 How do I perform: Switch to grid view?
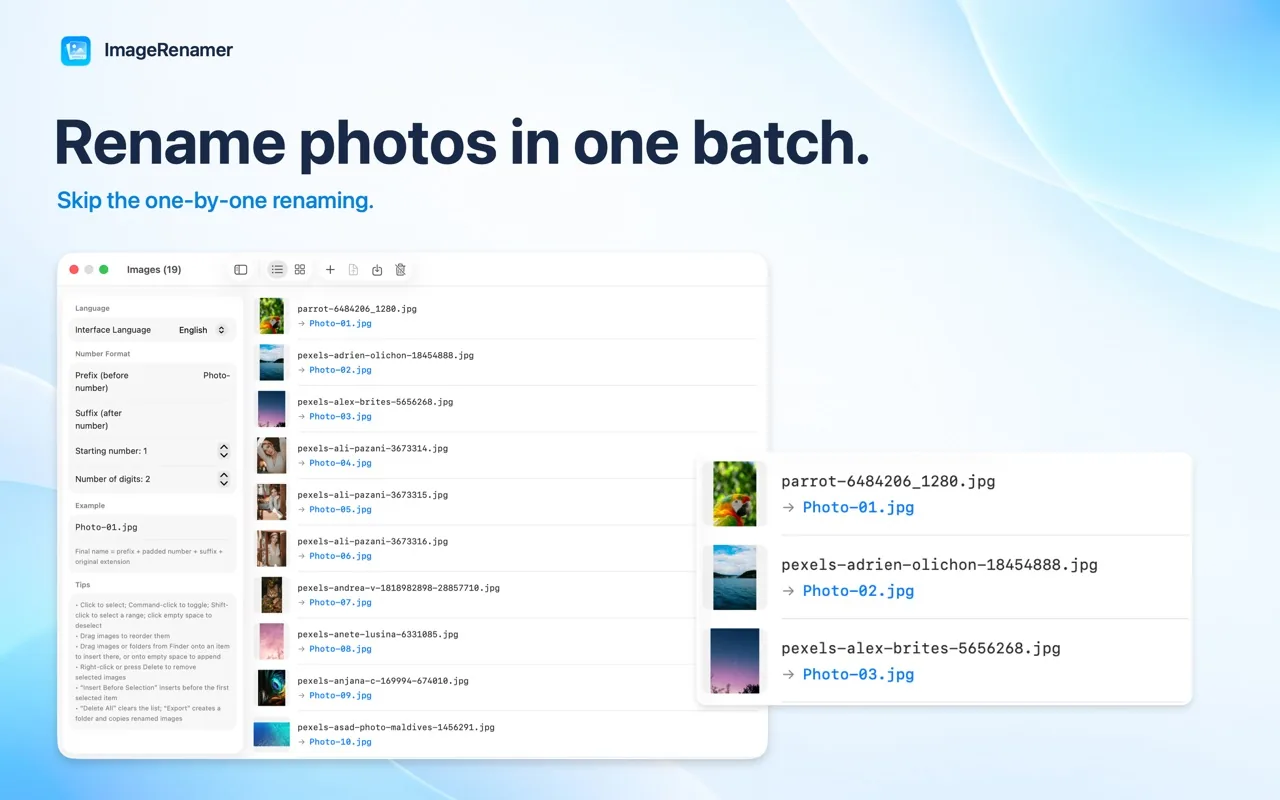(x=300, y=270)
